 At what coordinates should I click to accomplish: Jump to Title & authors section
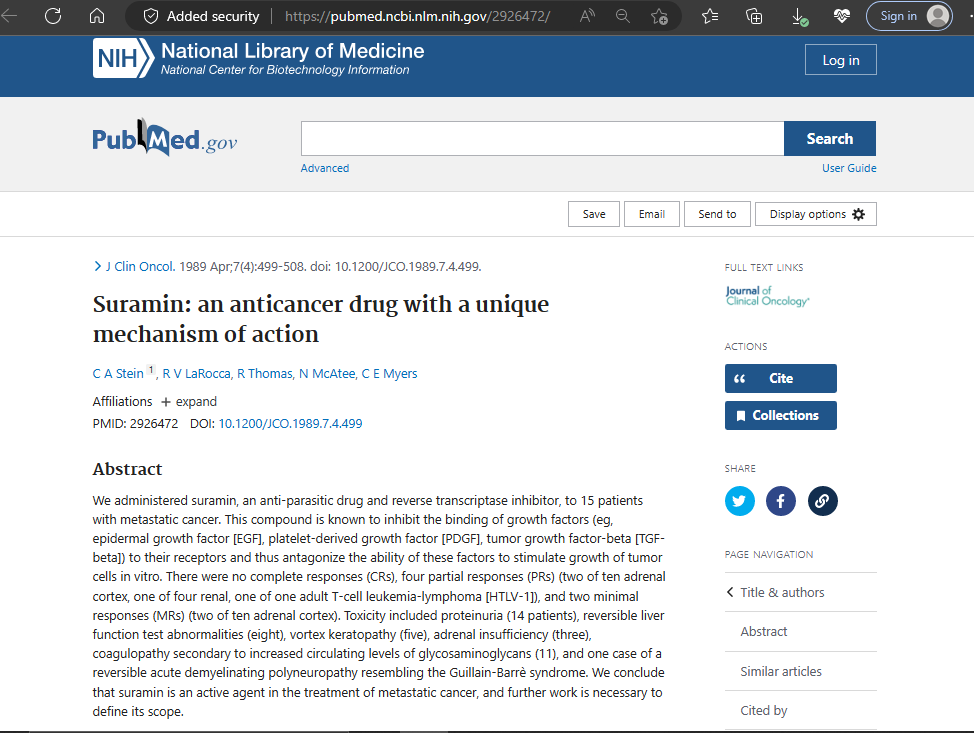782,593
